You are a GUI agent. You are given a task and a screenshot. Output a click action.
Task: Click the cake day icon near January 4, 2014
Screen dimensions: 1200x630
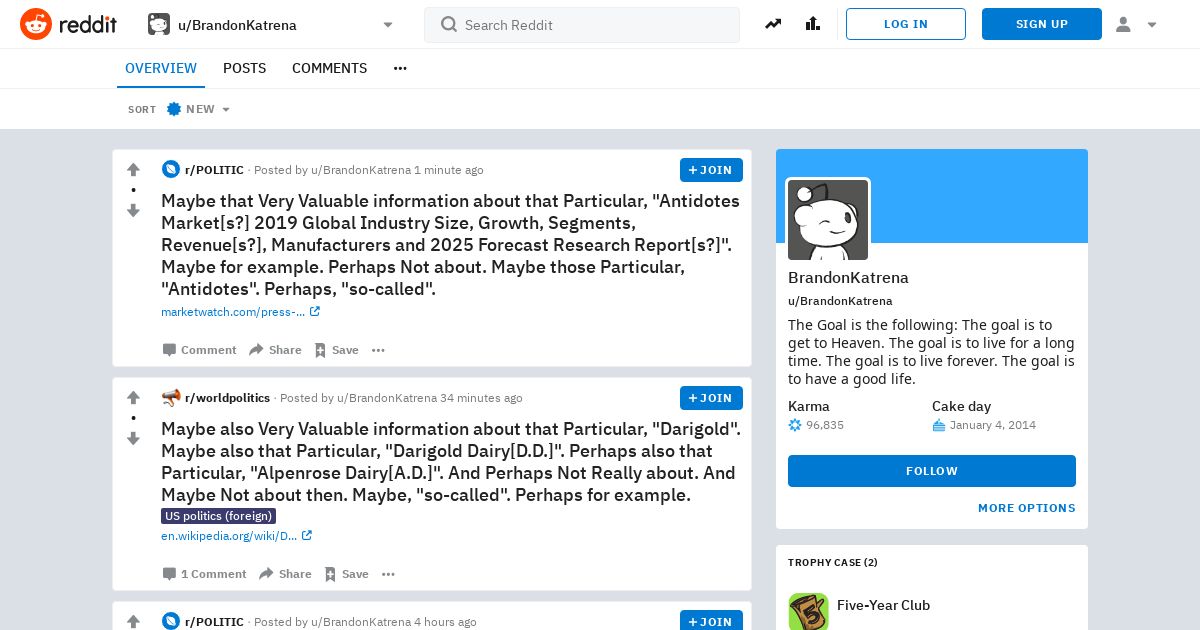tap(939, 425)
